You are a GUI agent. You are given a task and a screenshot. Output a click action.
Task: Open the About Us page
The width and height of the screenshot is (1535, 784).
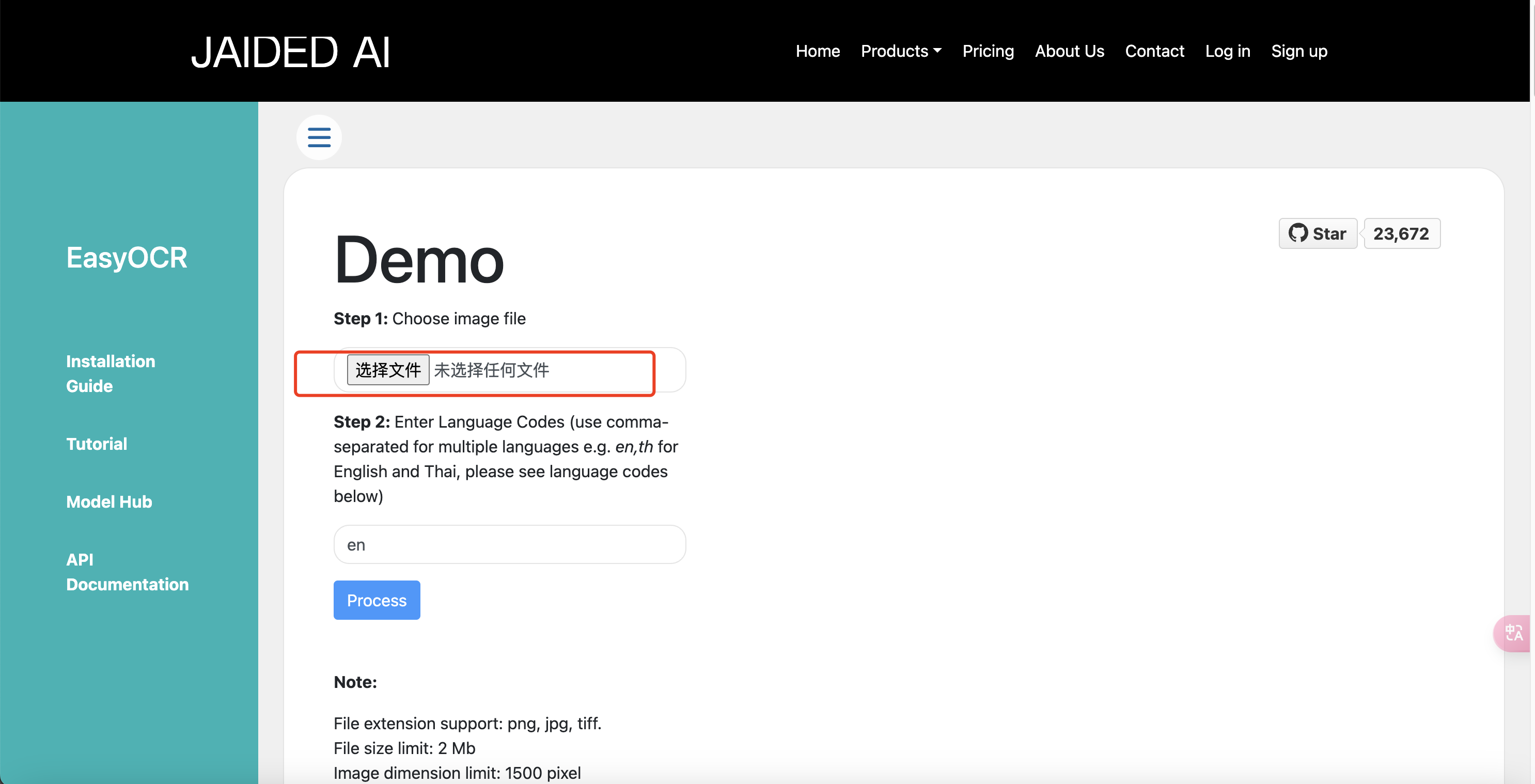(1069, 51)
